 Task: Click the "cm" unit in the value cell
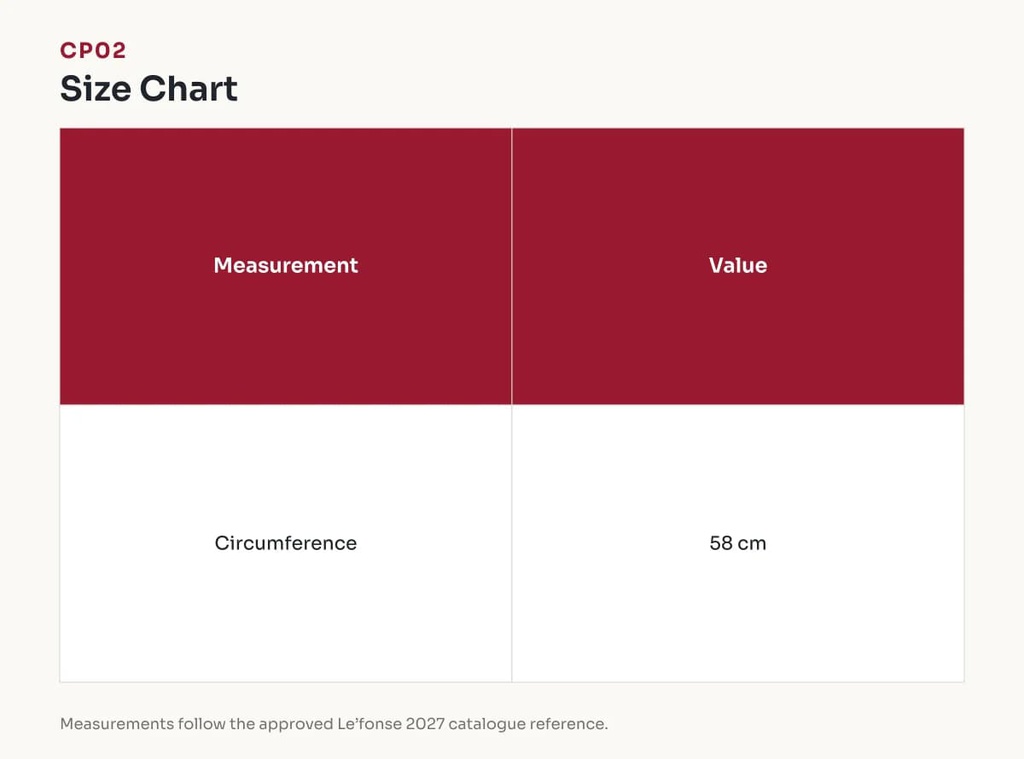tap(752, 543)
